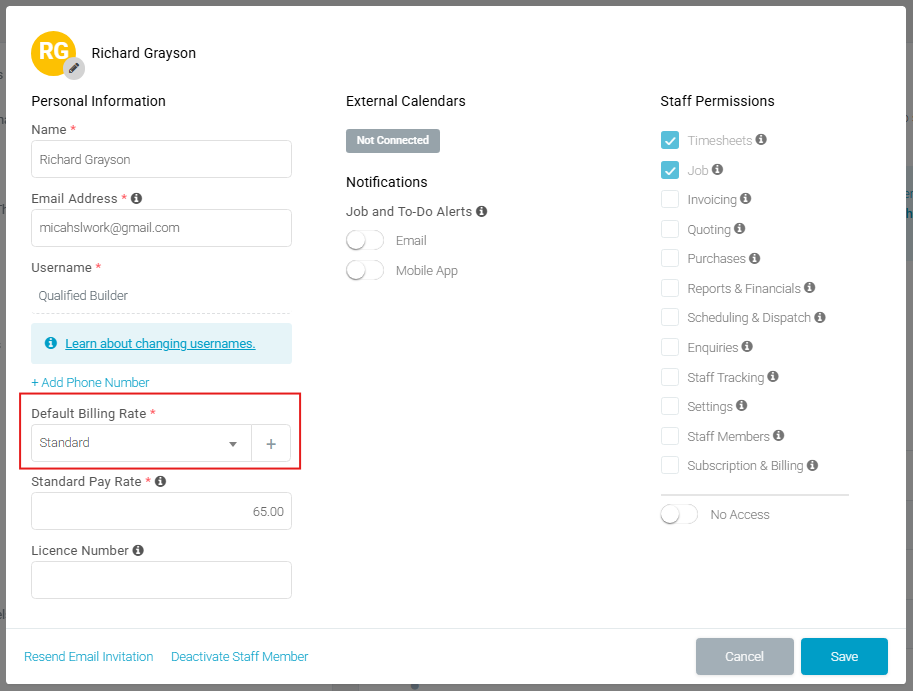Click info icon next to Standard Pay Rate
This screenshot has width=913, height=691.
(x=160, y=481)
